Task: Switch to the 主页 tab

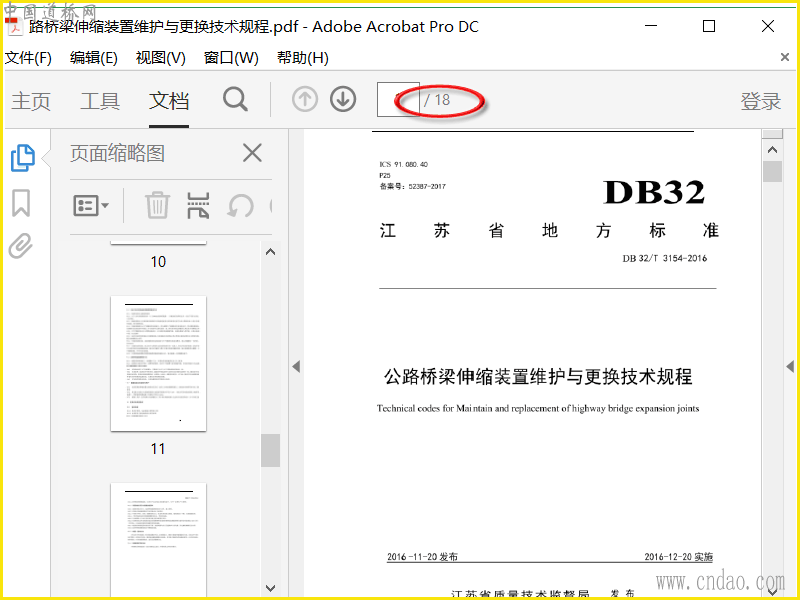Action: (31, 101)
